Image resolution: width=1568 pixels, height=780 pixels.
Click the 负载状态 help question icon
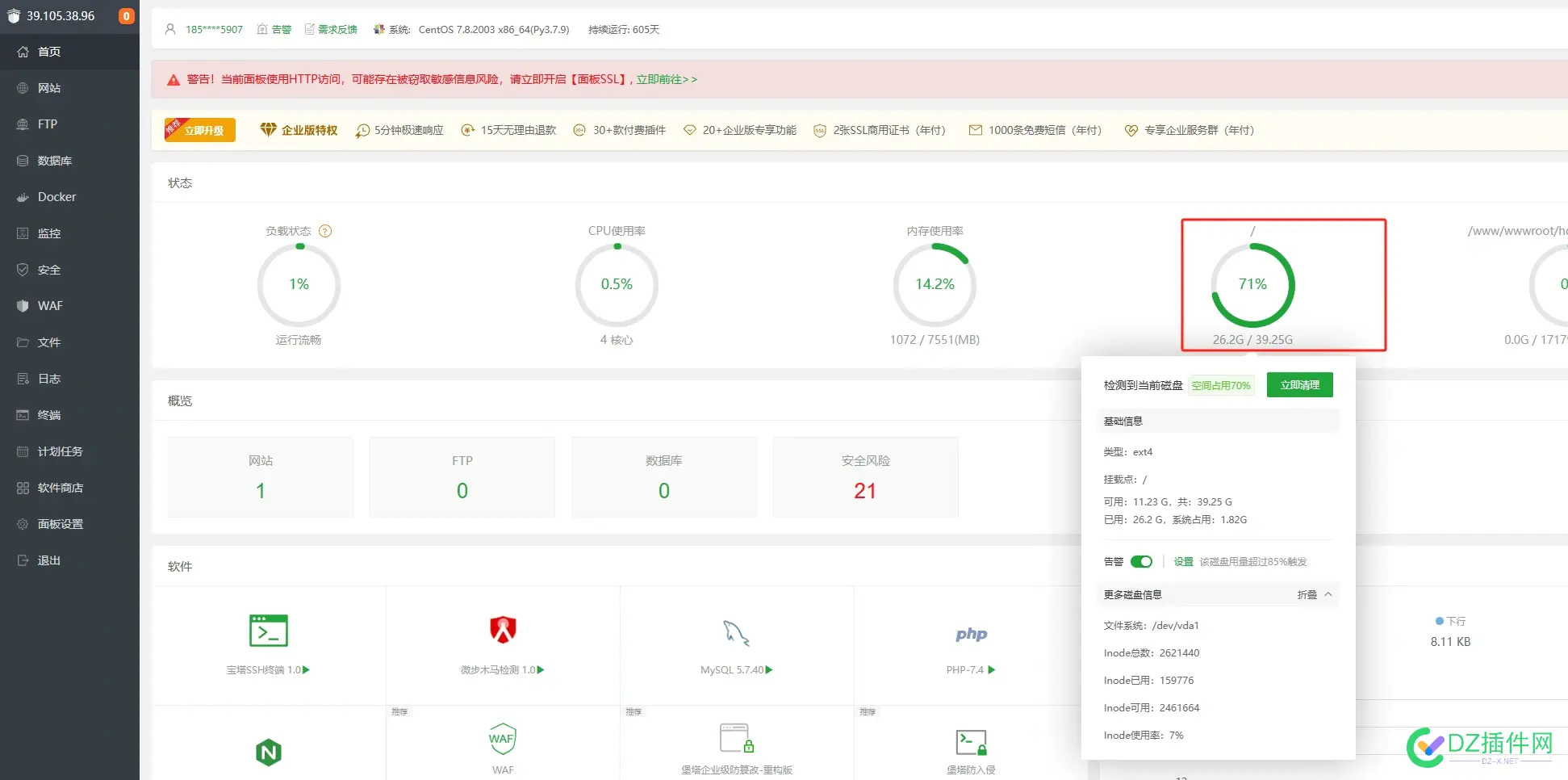click(325, 231)
